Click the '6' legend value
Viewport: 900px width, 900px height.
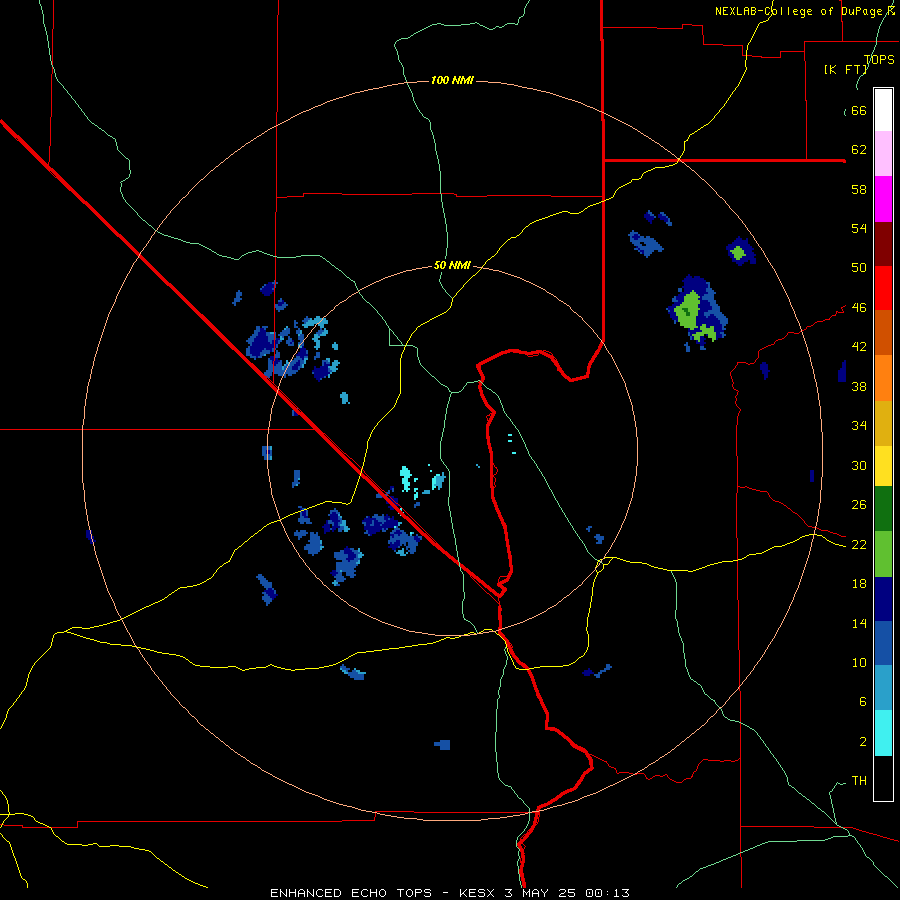coord(862,702)
